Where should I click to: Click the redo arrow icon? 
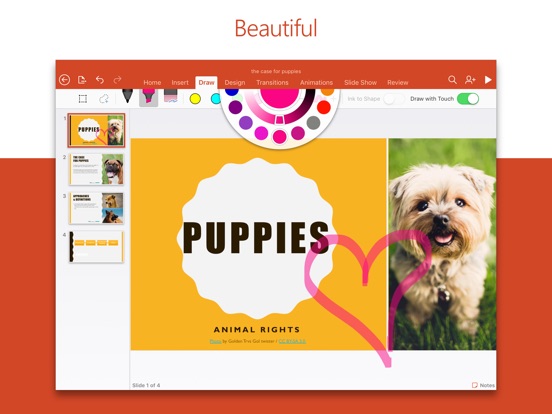tap(118, 80)
